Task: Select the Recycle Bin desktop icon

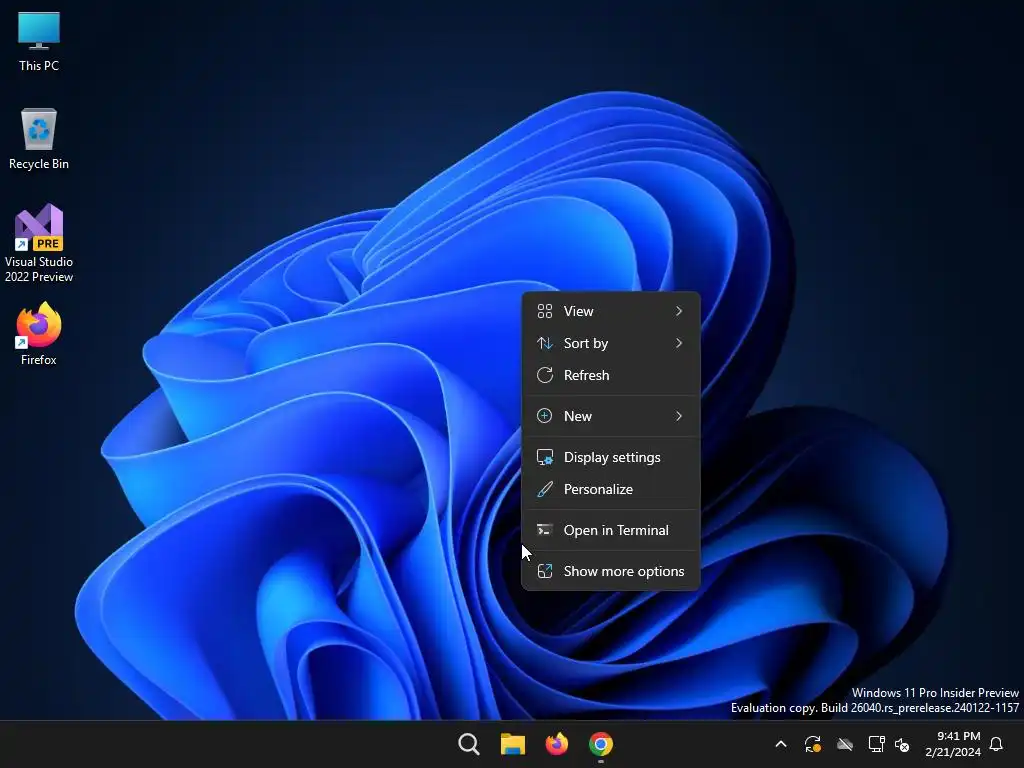Action: 39,139
